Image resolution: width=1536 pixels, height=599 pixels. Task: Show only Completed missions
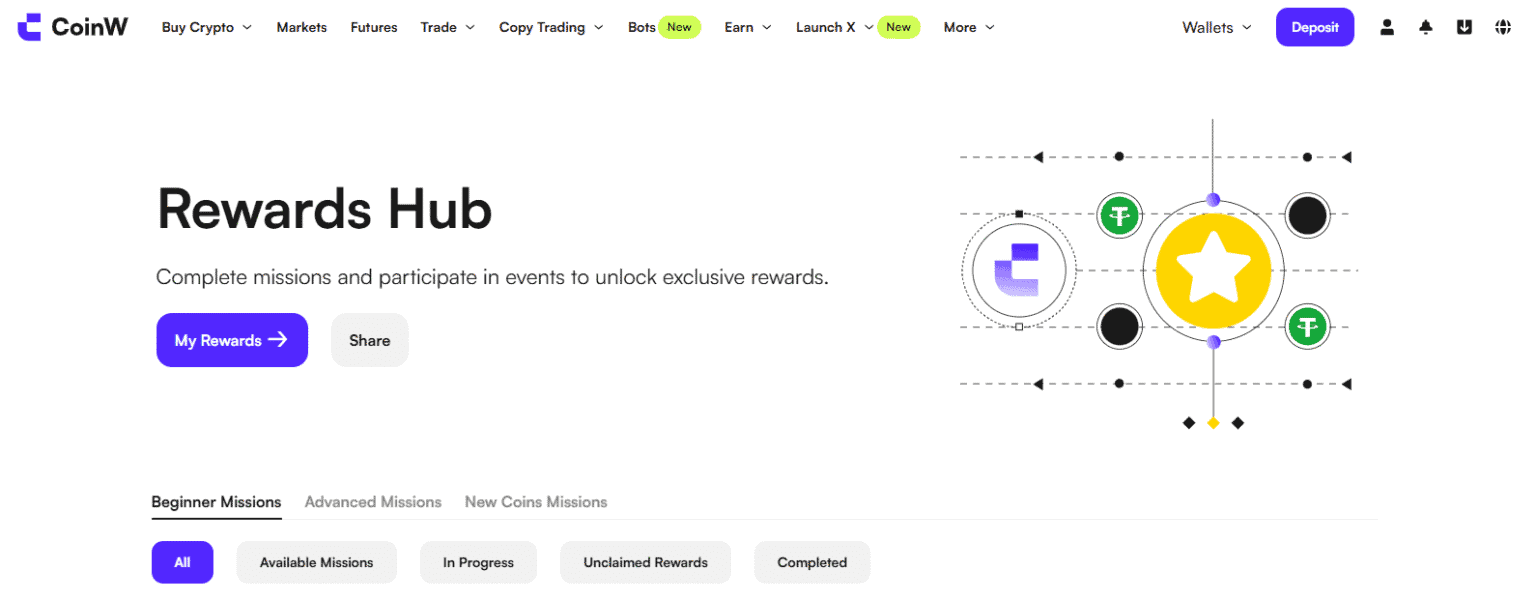[811, 562]
